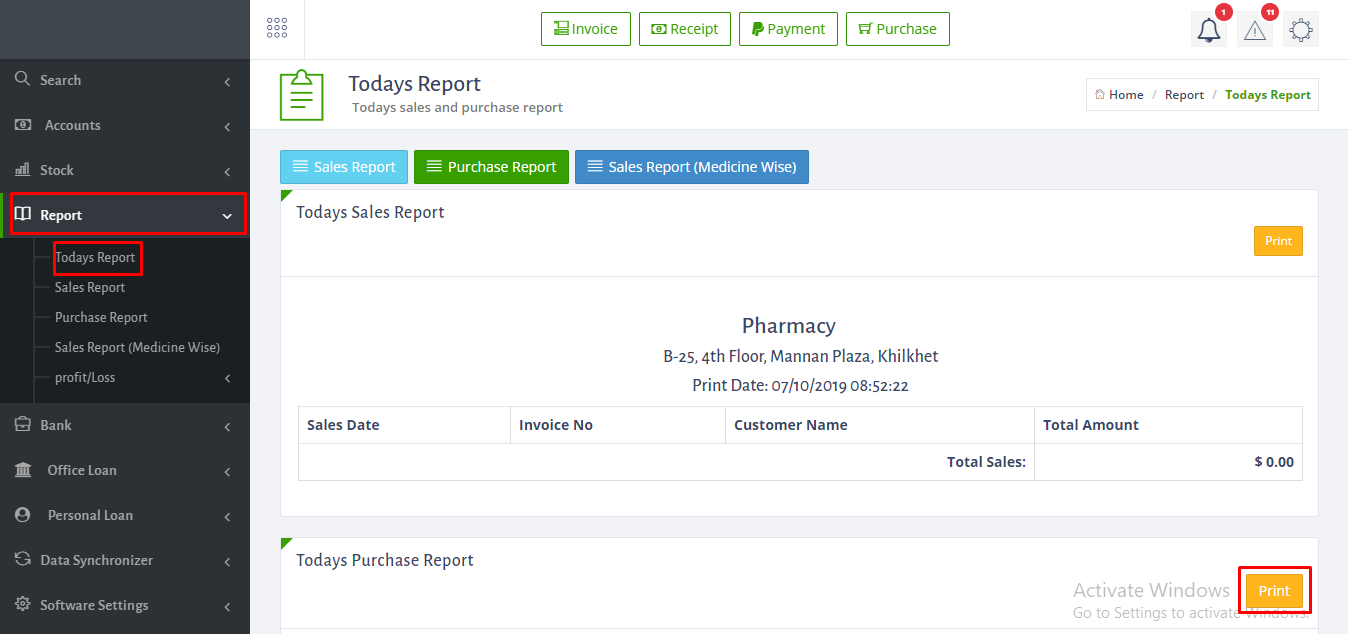Click the Office Loan building icon
Viewport: 1348px width, 634px height.
tap(23, 470)
